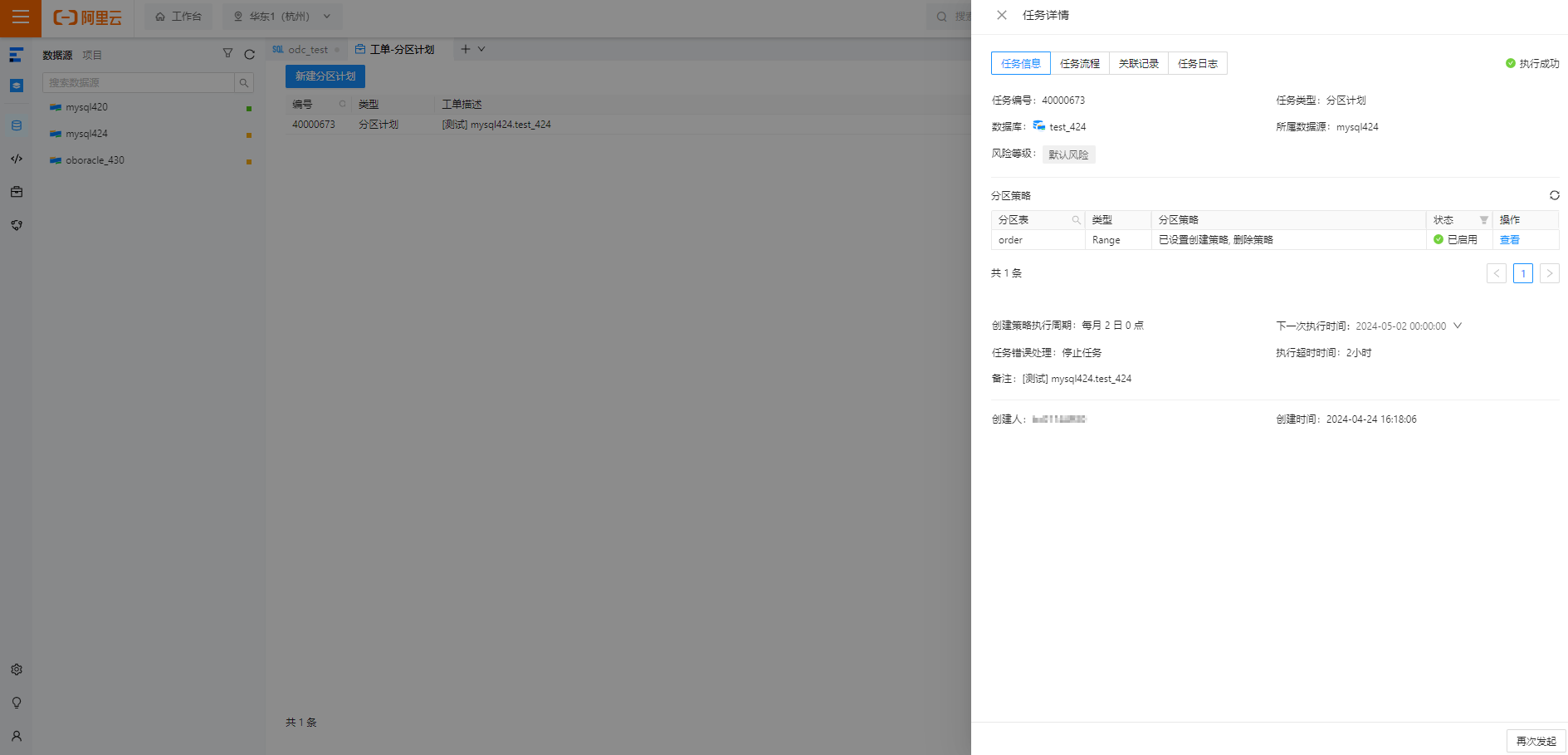Refresh the data source list

pyautogui.click(x=249, y=54)
